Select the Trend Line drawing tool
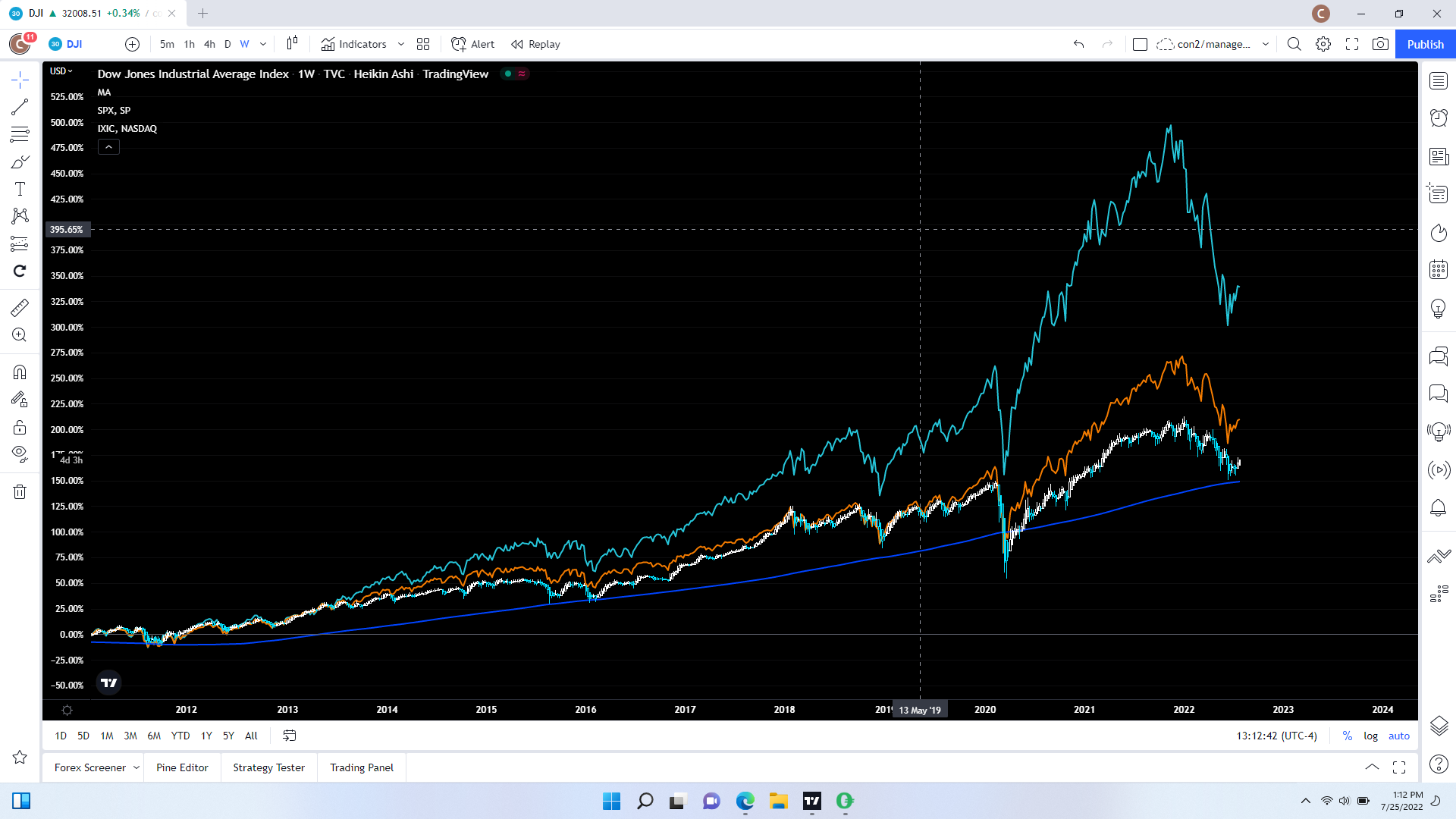 click(20, 107)
